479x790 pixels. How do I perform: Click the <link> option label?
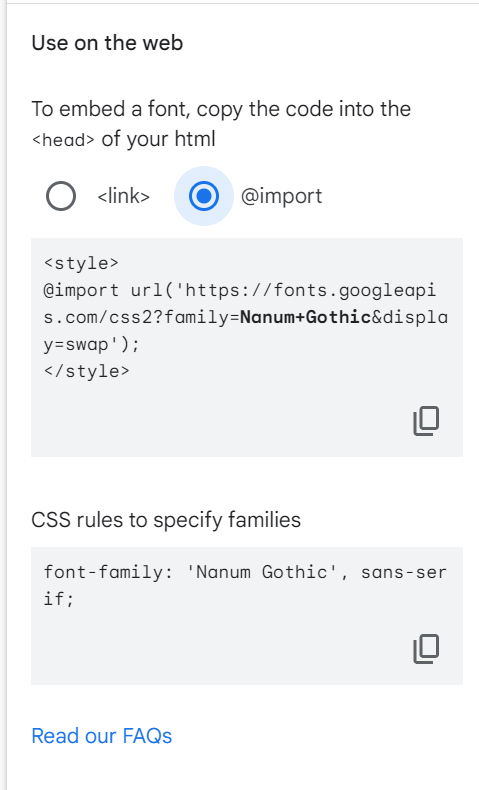(123, 196)
